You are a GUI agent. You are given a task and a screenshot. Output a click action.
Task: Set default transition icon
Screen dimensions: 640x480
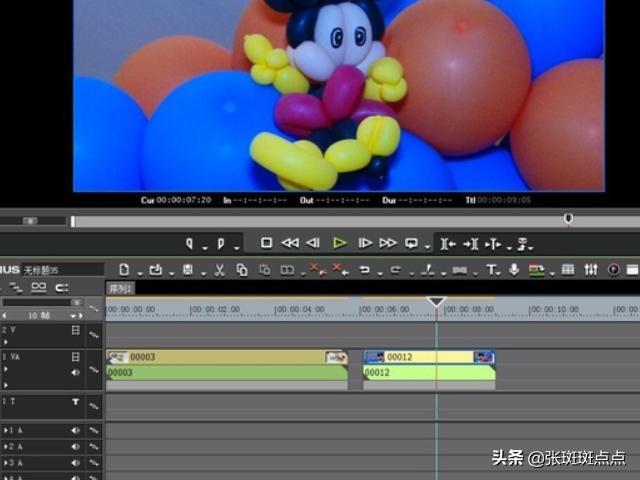point(460,270)
